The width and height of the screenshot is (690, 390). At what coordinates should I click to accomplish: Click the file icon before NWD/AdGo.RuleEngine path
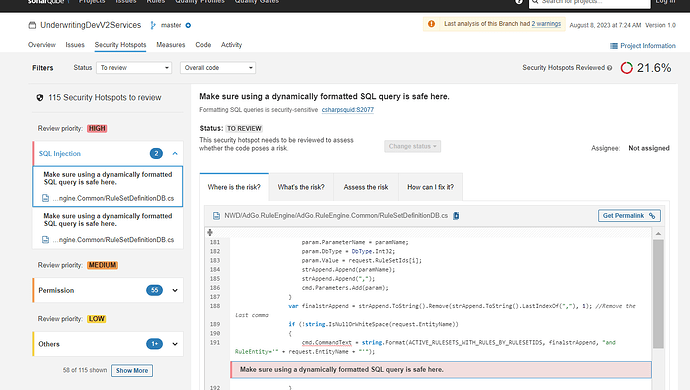216,216
